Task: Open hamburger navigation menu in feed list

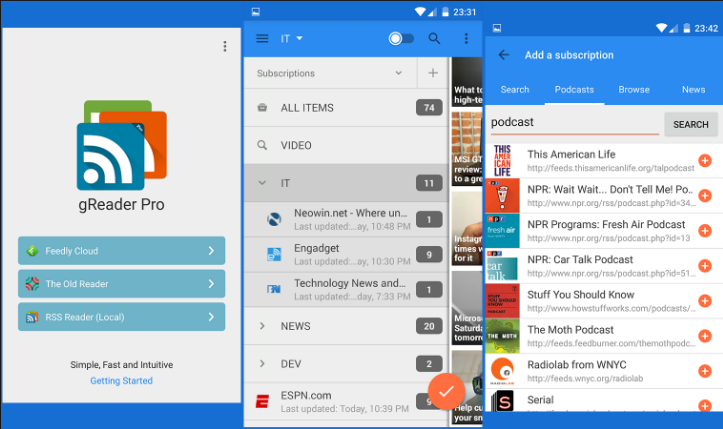Action: [x=262, y=38]
